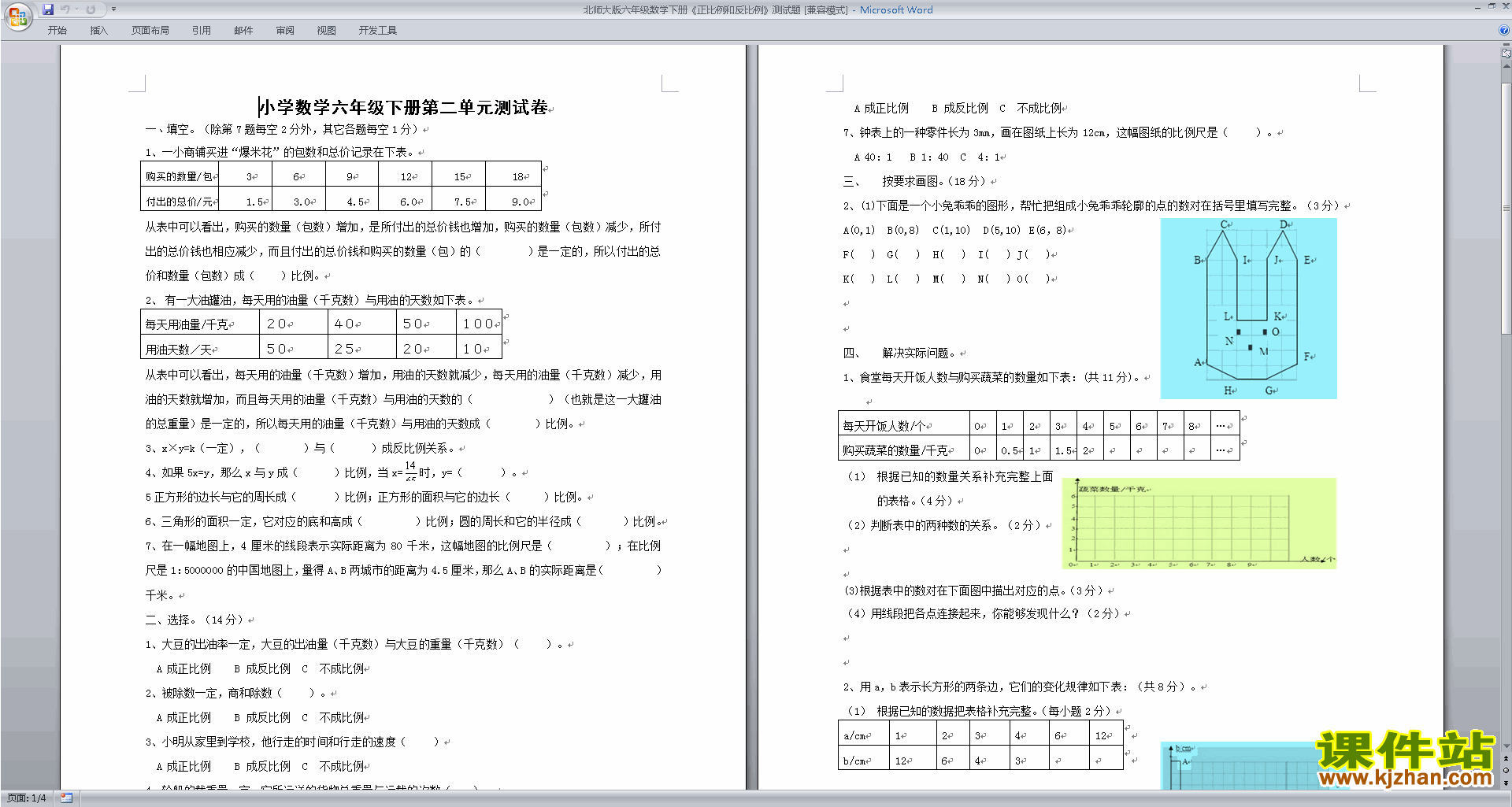Restore down the Word window

point(1492,7)
